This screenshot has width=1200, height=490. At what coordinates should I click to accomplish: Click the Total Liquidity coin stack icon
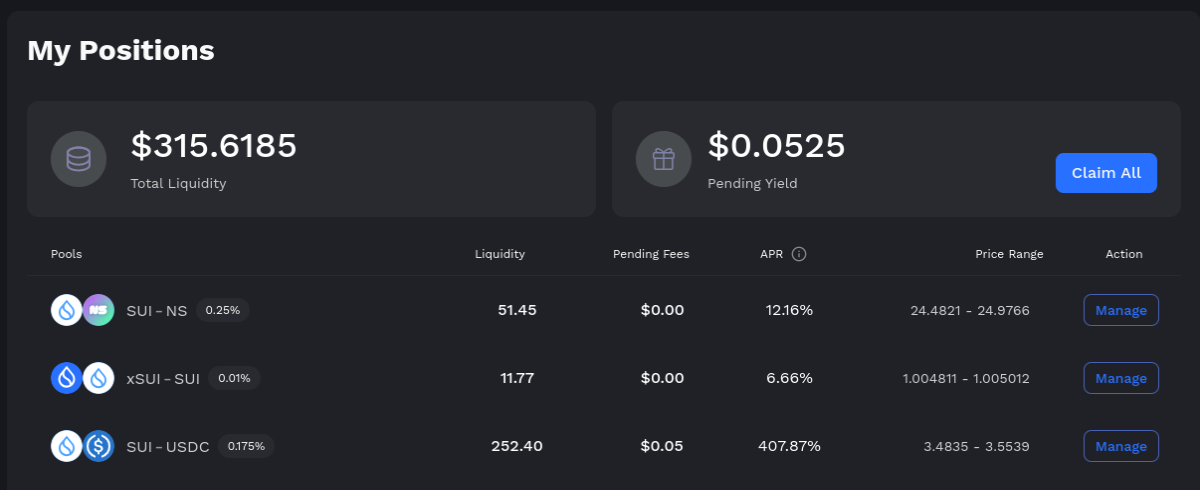click(78, 159)
